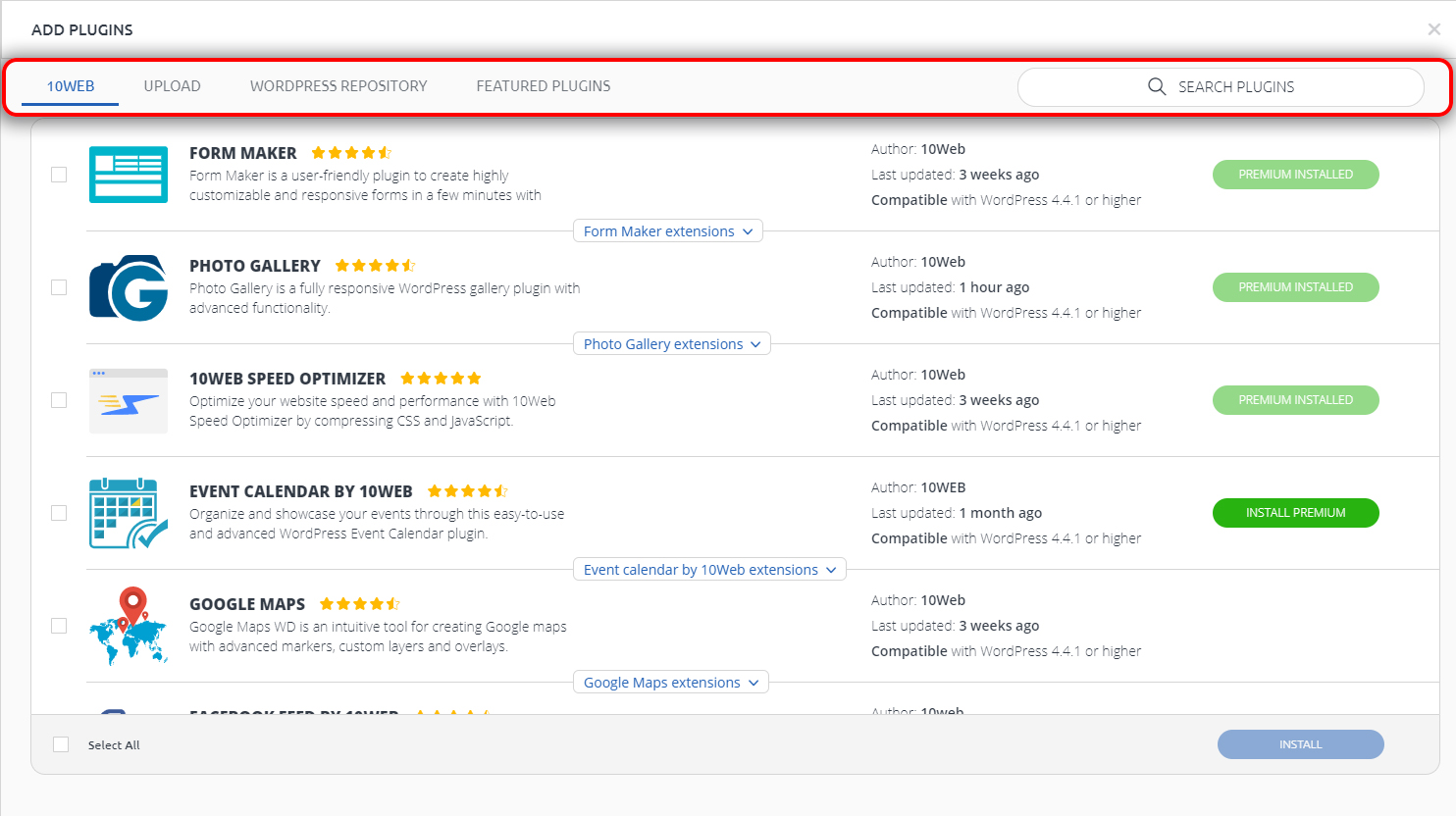Click the GOOGLE MAPS title
Viewport: 1456px width, 816px height.
pyautogui.click(x=247, y=604)
